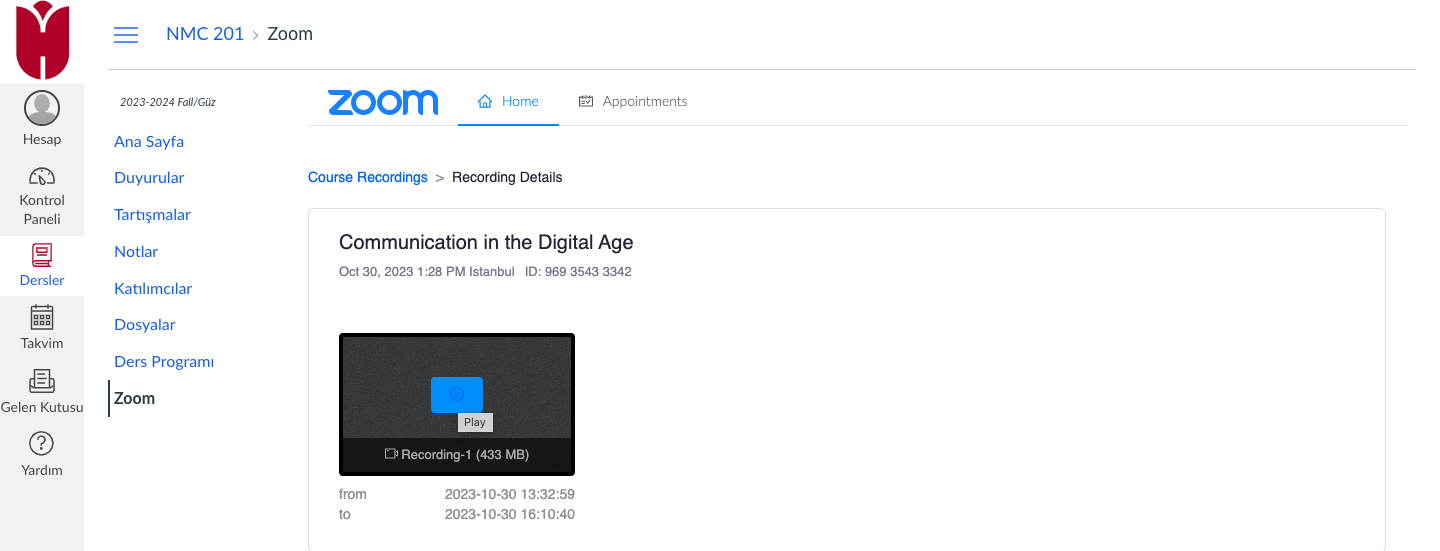Image resolution: width=1440 pixels, height=551 pixels.
Task: Open Dosyalar files page
Action: point(145,324)
